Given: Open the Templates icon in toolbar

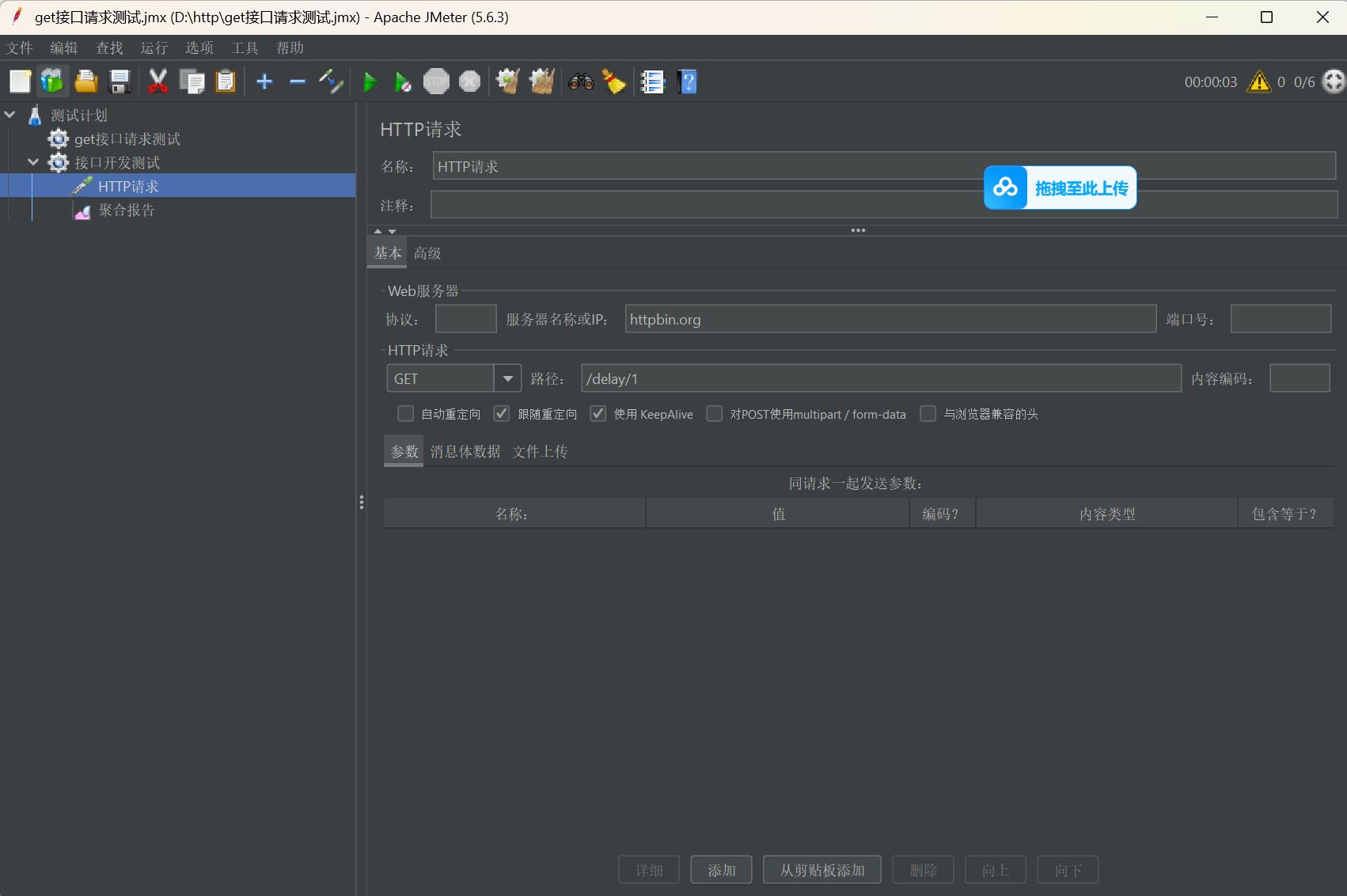Looking at the screenshot, I should pos(52,82).
